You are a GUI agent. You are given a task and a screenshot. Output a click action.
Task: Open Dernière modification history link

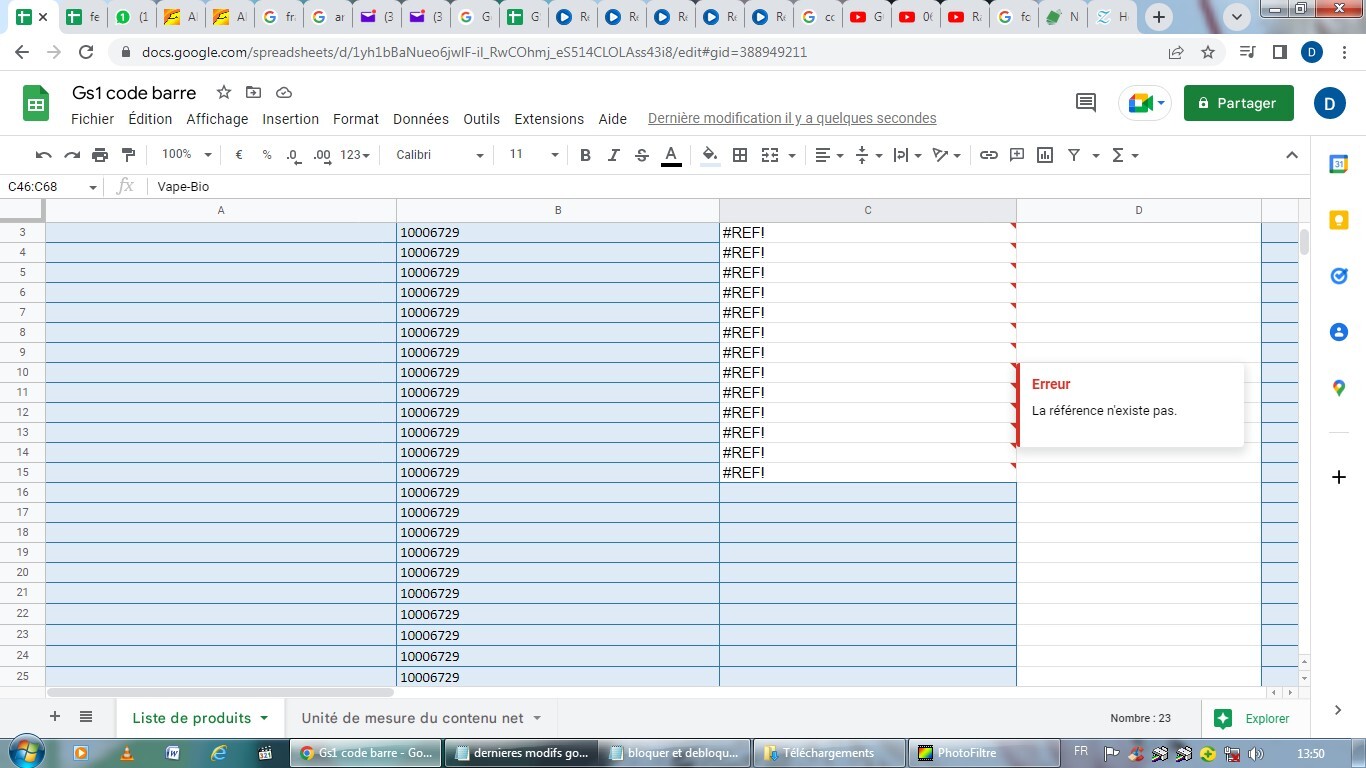point(792,118)
